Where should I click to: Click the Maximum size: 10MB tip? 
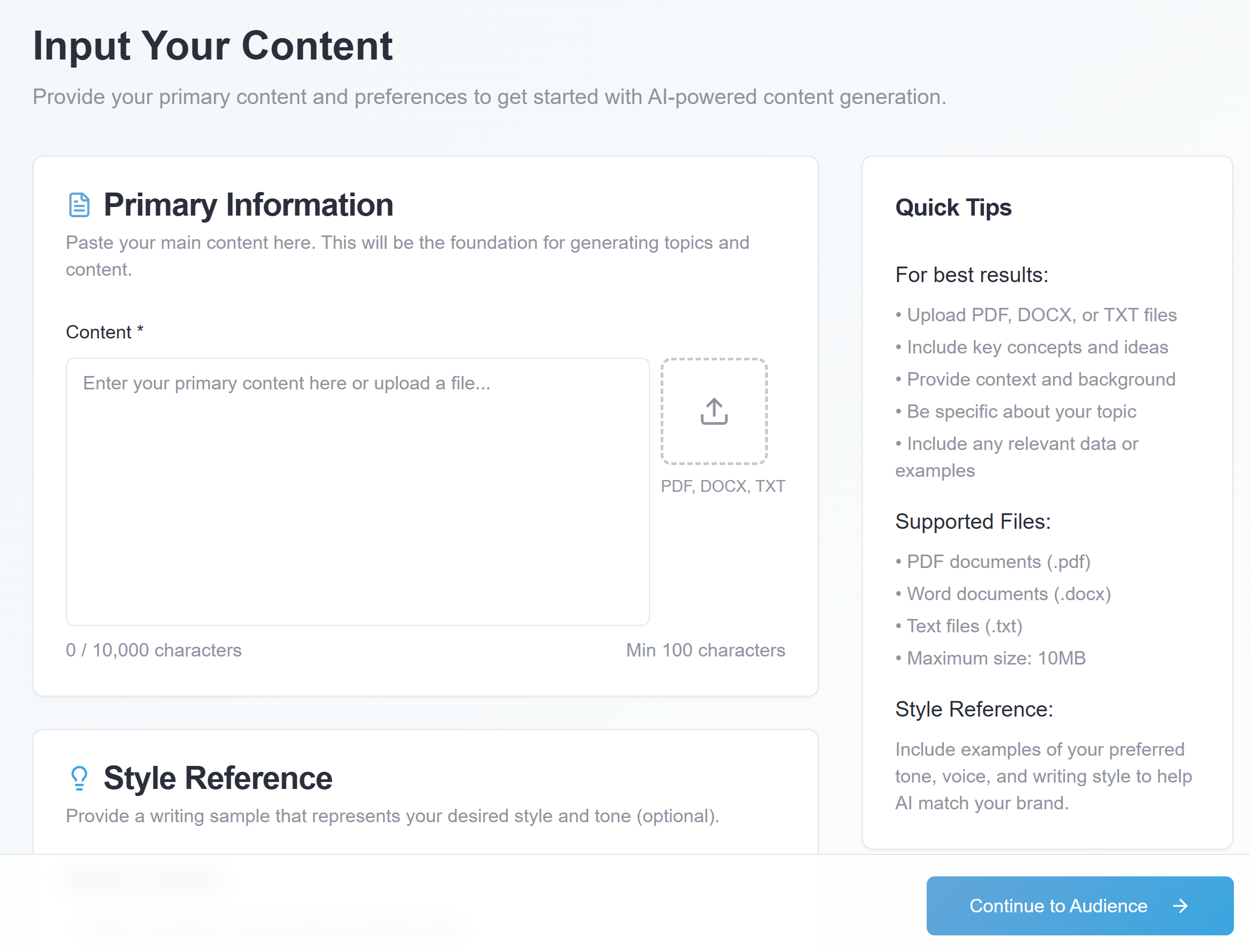pos(996,658)
